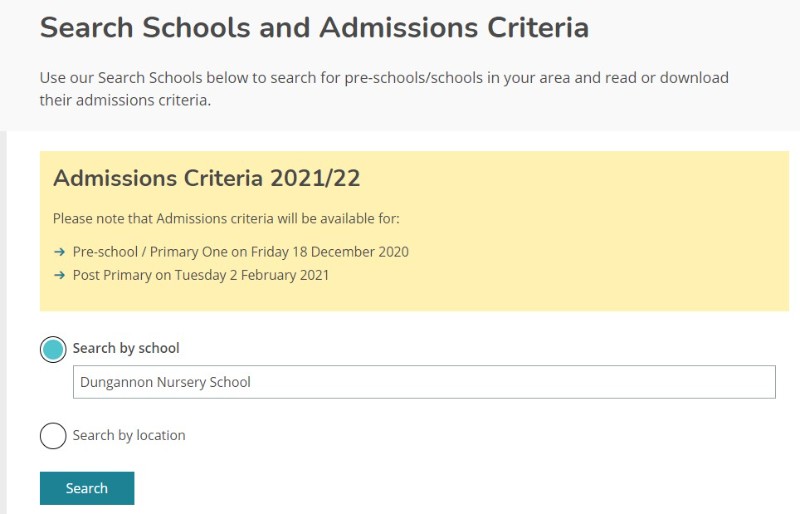
Task: Click the "Search by location" label text
Action: (x=129, y=436)
